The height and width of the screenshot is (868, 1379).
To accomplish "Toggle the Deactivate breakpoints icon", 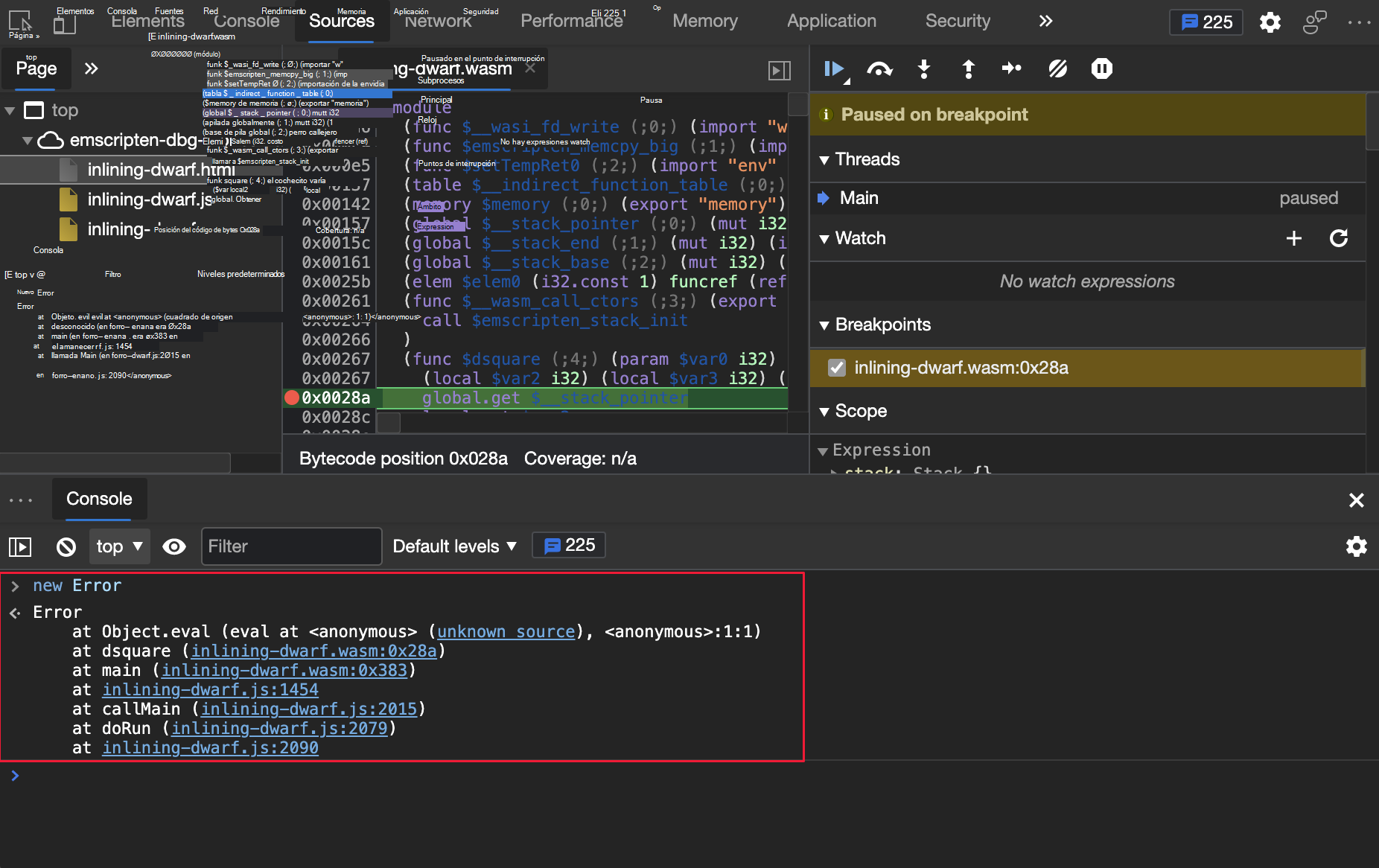I will tap(1057, 69).
